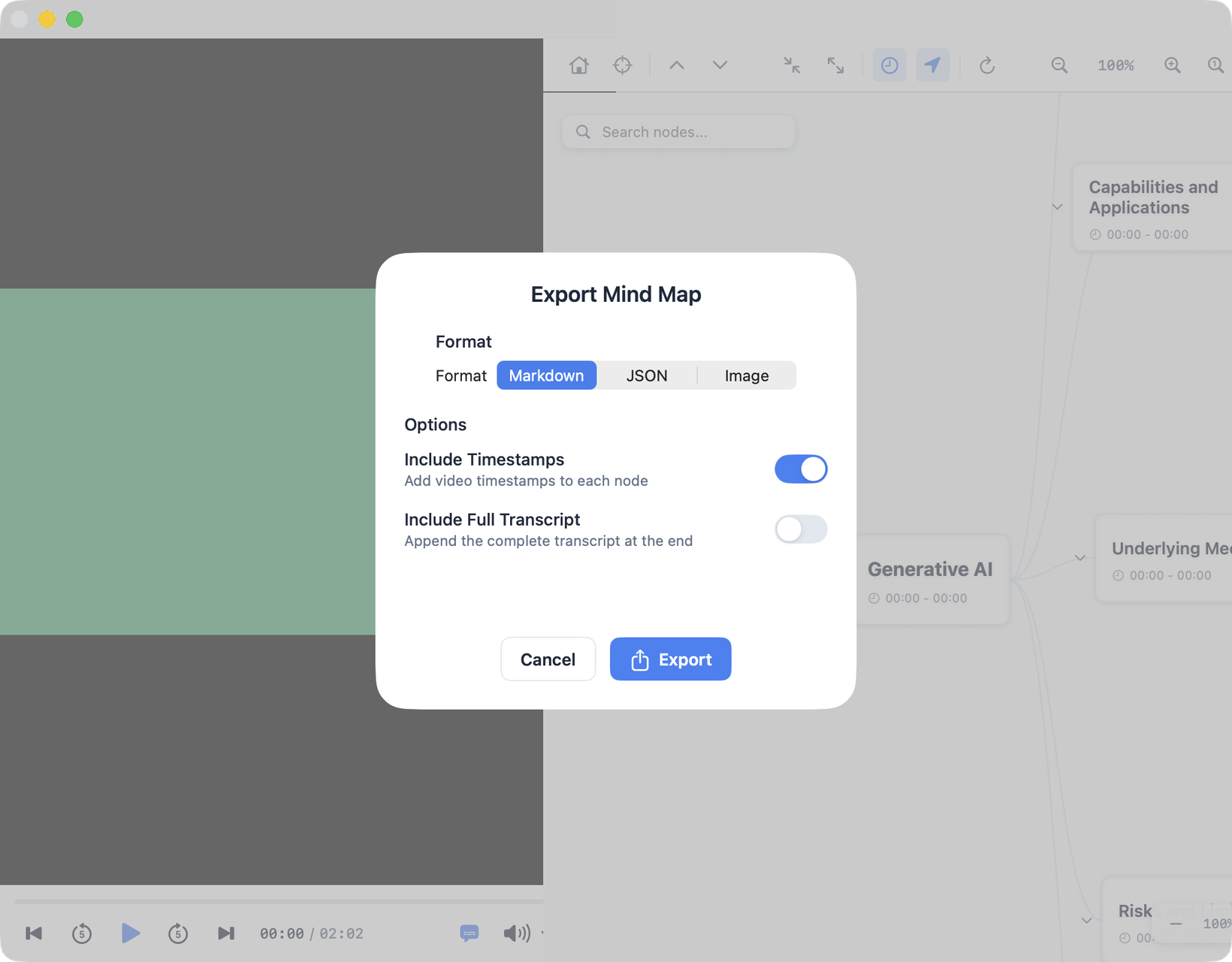Screen dimensions: 1232x962
Task: Enable the Include Full Transcript switch
Action: point(801,529)
